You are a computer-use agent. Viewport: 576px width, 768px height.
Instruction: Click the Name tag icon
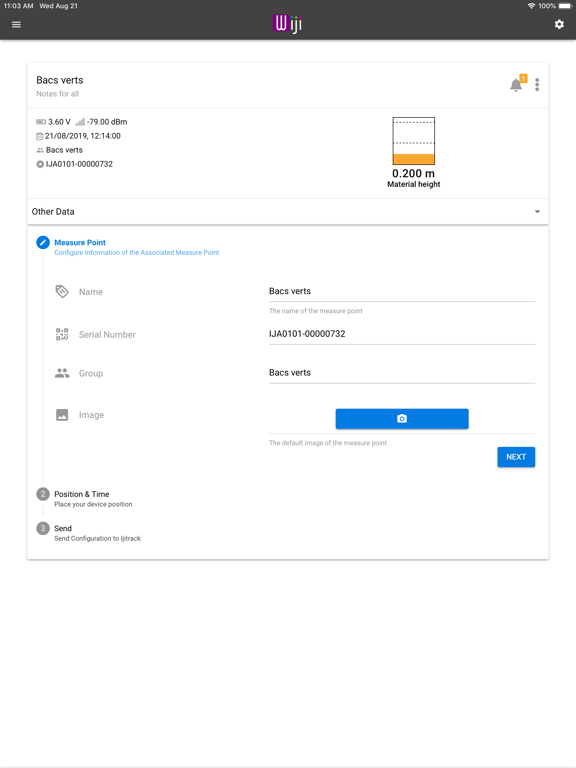[62, 291]
